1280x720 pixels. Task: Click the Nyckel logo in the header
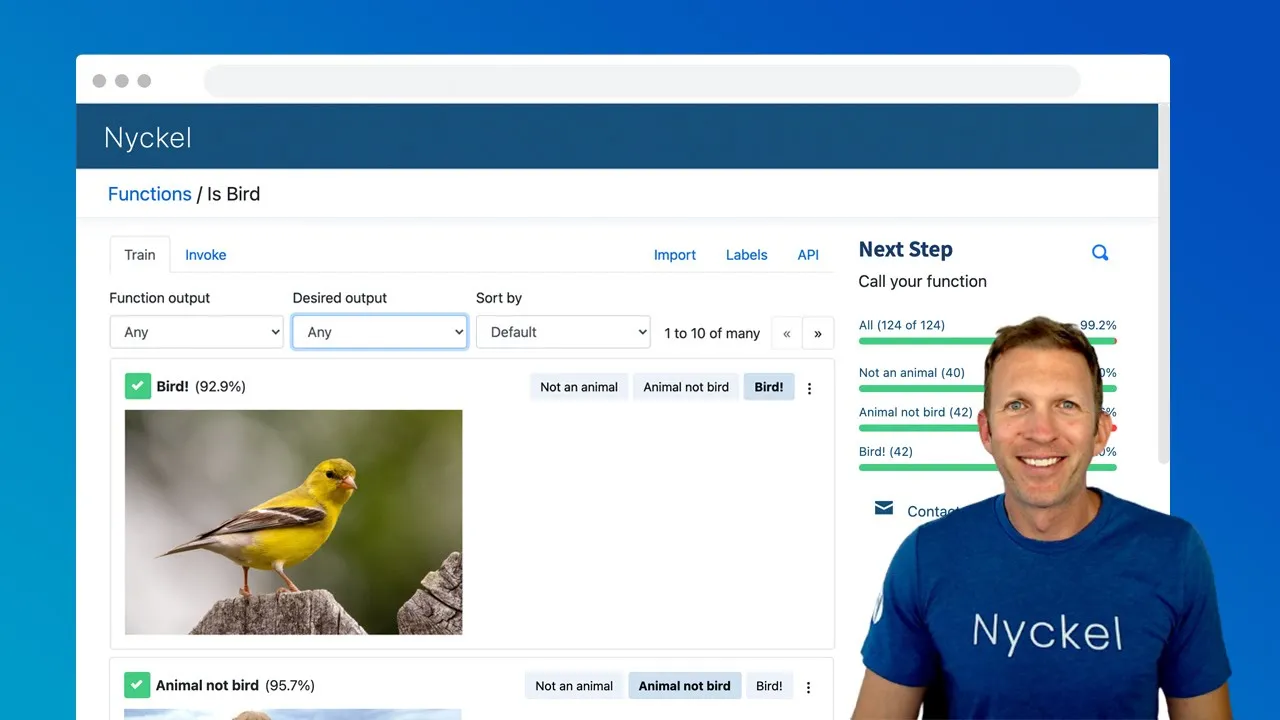coord(148,138)
